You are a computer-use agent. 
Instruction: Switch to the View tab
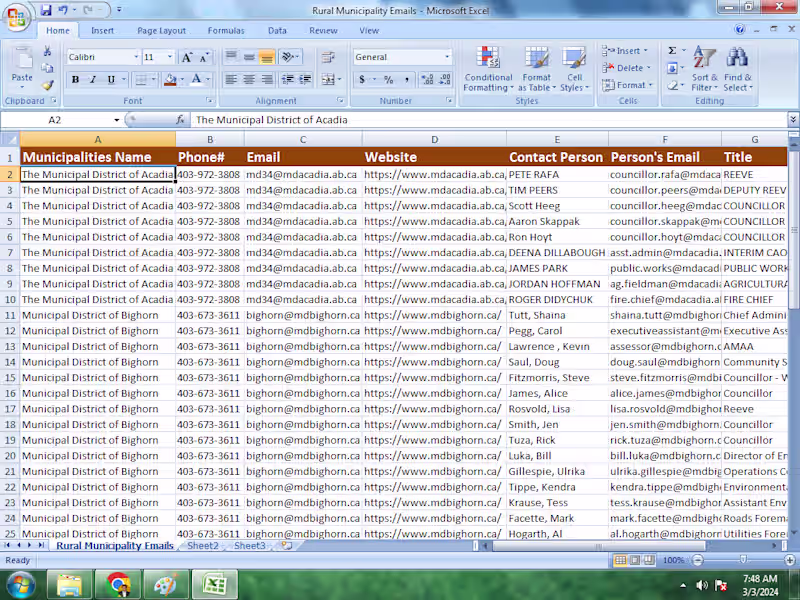pyautogui.click(x=369, y=31)
